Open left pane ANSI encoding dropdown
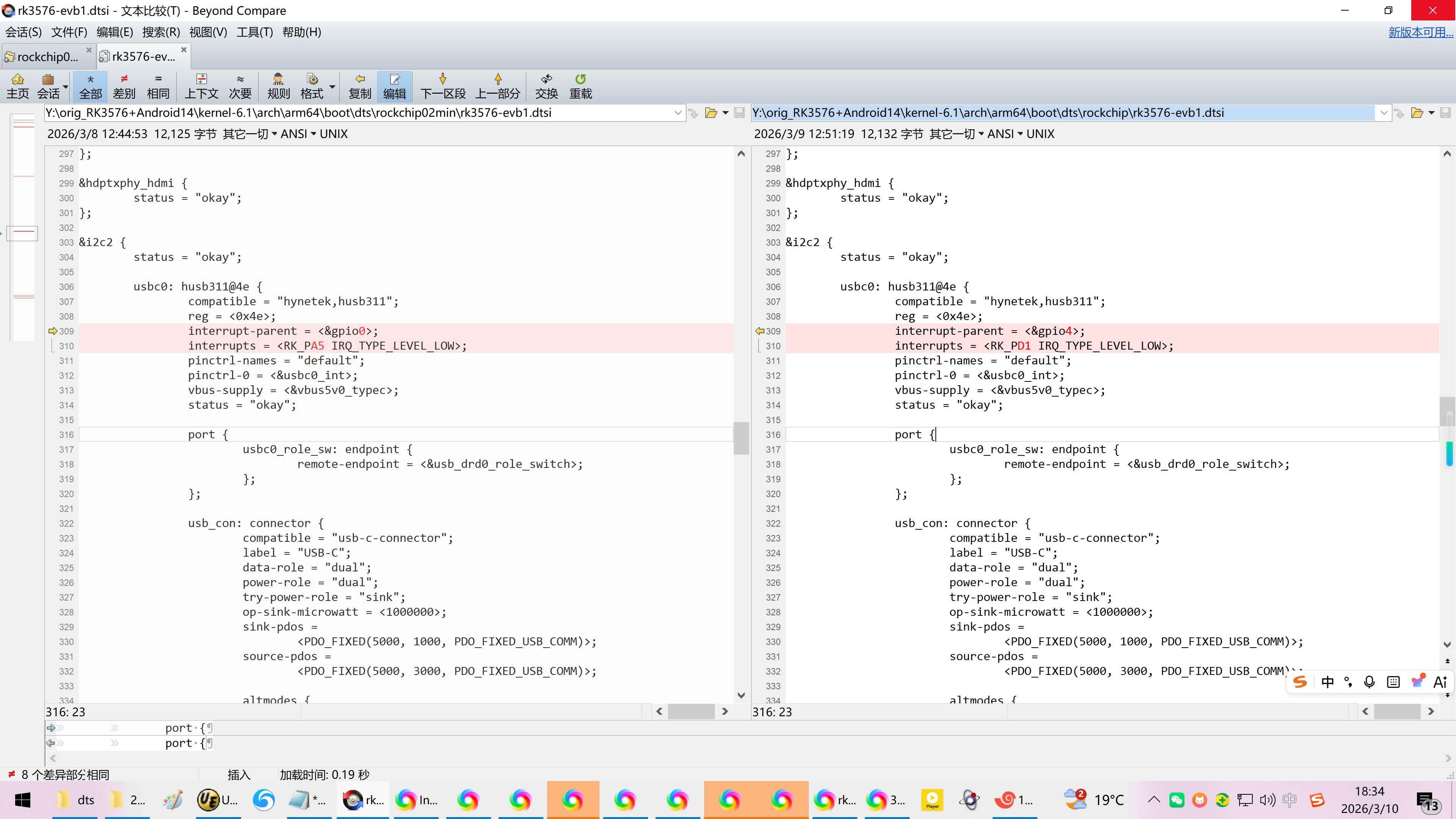Screen dimensions: 1456x819 click(298, 134)
